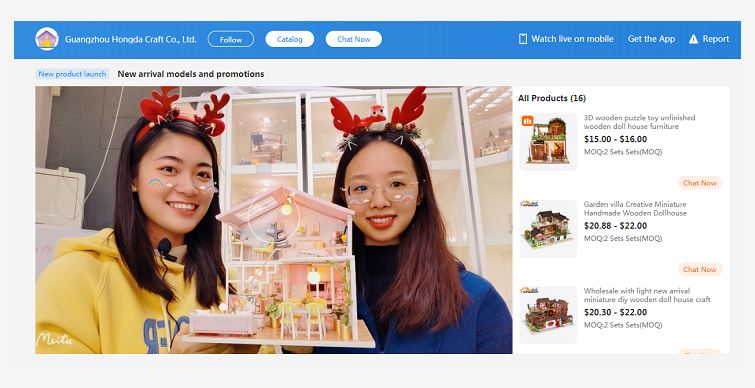Screen dimensions: 755x388
Task: Click the live stream video player
Action: tap(273, 220)
